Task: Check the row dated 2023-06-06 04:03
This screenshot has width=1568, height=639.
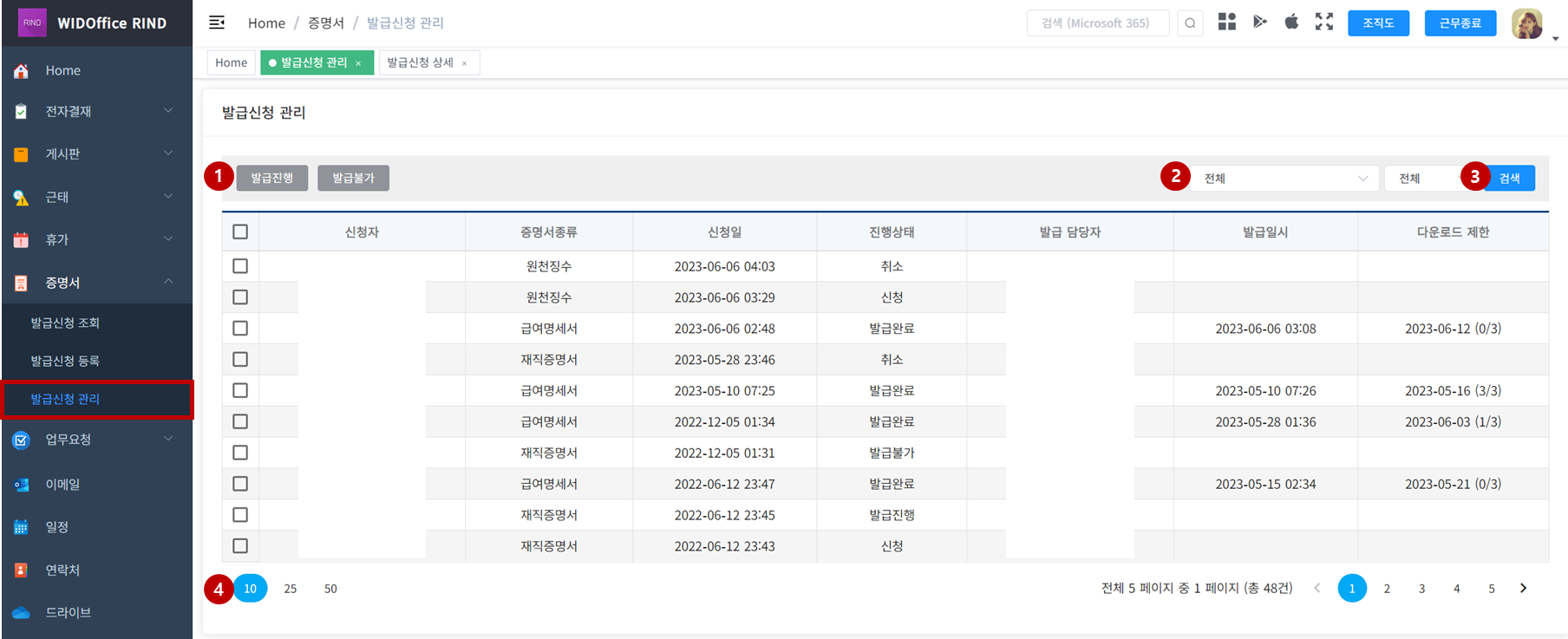Action: tap(240, 266)
